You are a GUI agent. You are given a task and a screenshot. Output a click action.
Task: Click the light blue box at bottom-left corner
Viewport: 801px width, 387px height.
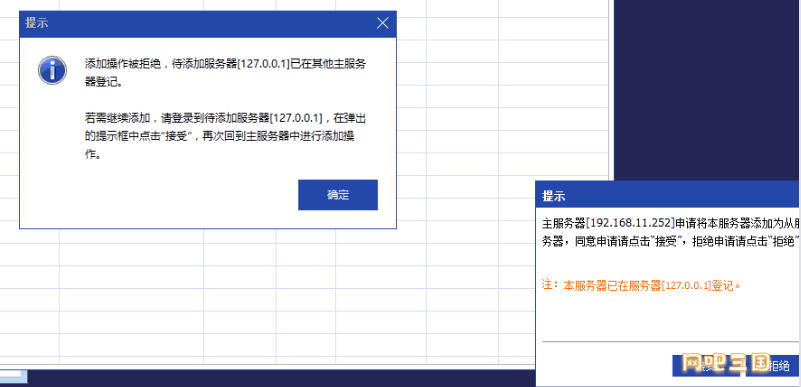click(13, 376)
